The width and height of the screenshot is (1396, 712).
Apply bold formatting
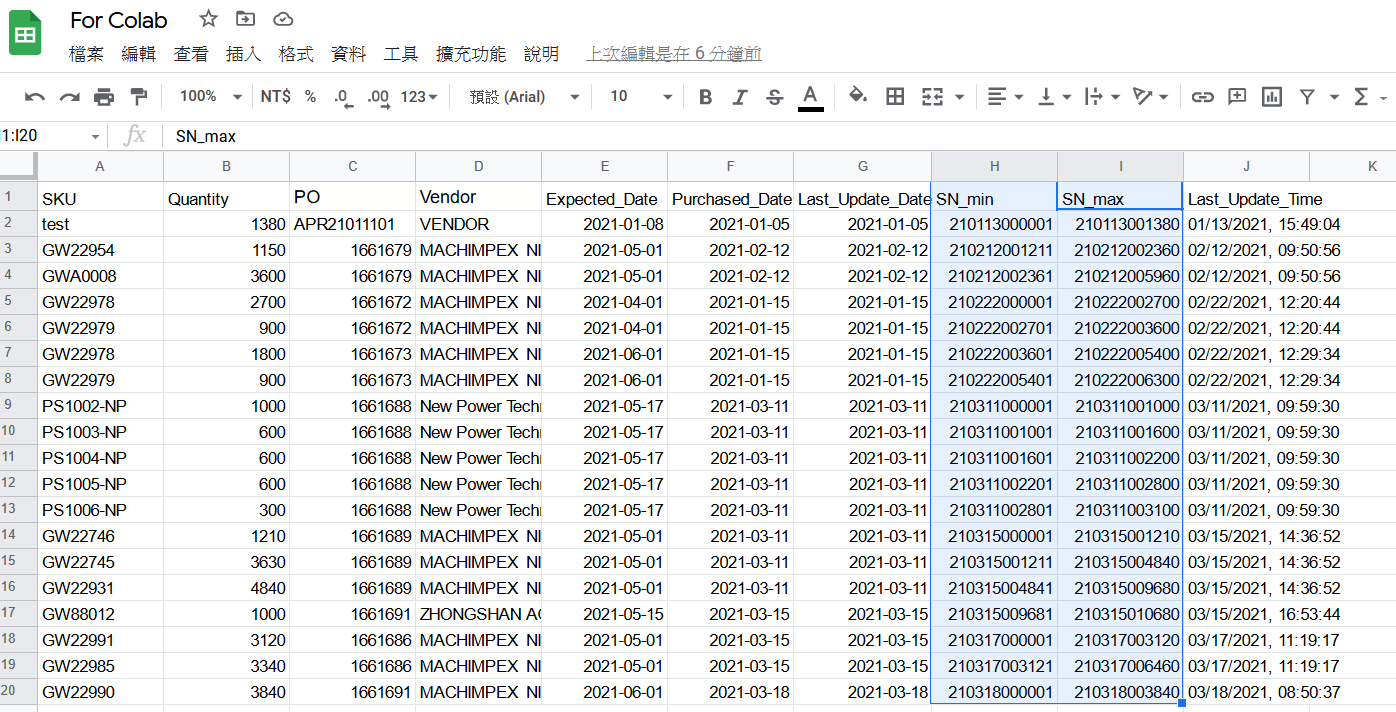click(x=705, y=96)
